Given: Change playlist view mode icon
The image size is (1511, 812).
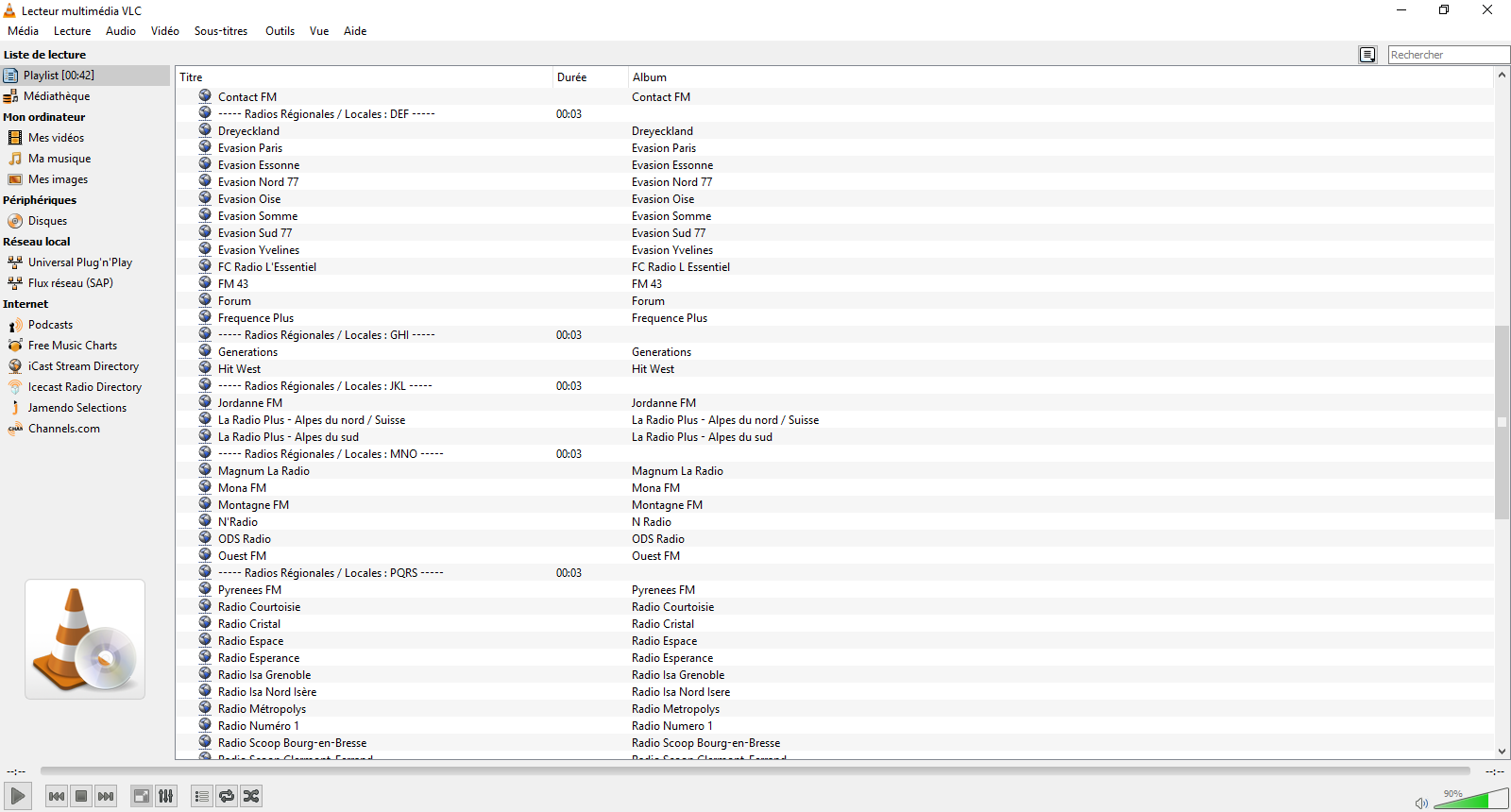Looking at the screenshot, I should tap(1367, 55).
